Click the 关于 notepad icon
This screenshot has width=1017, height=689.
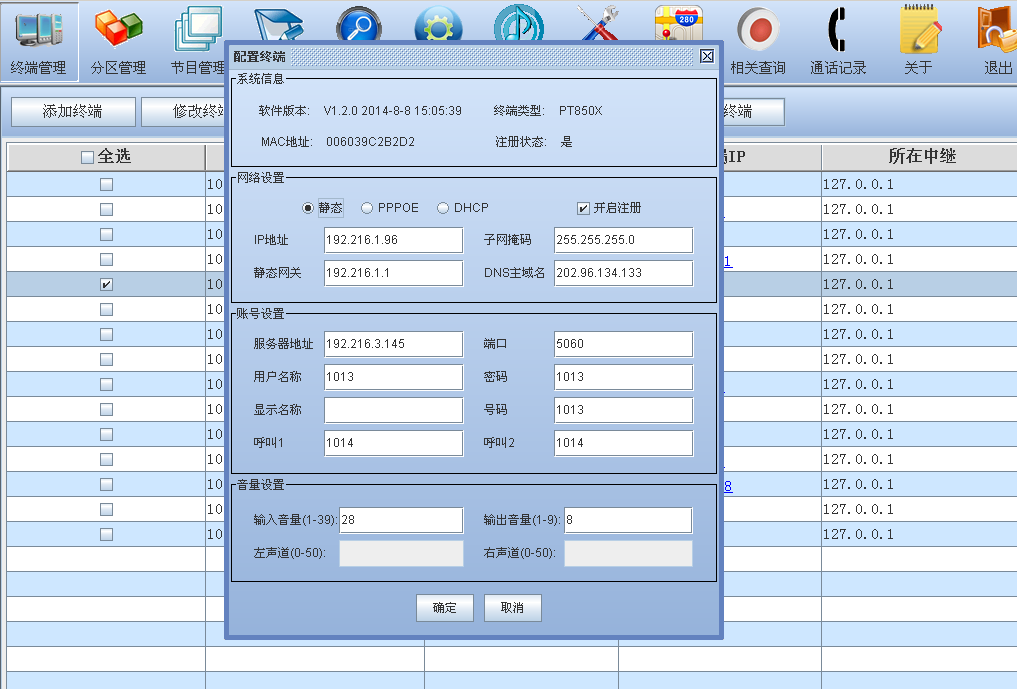tap(917, 31)
